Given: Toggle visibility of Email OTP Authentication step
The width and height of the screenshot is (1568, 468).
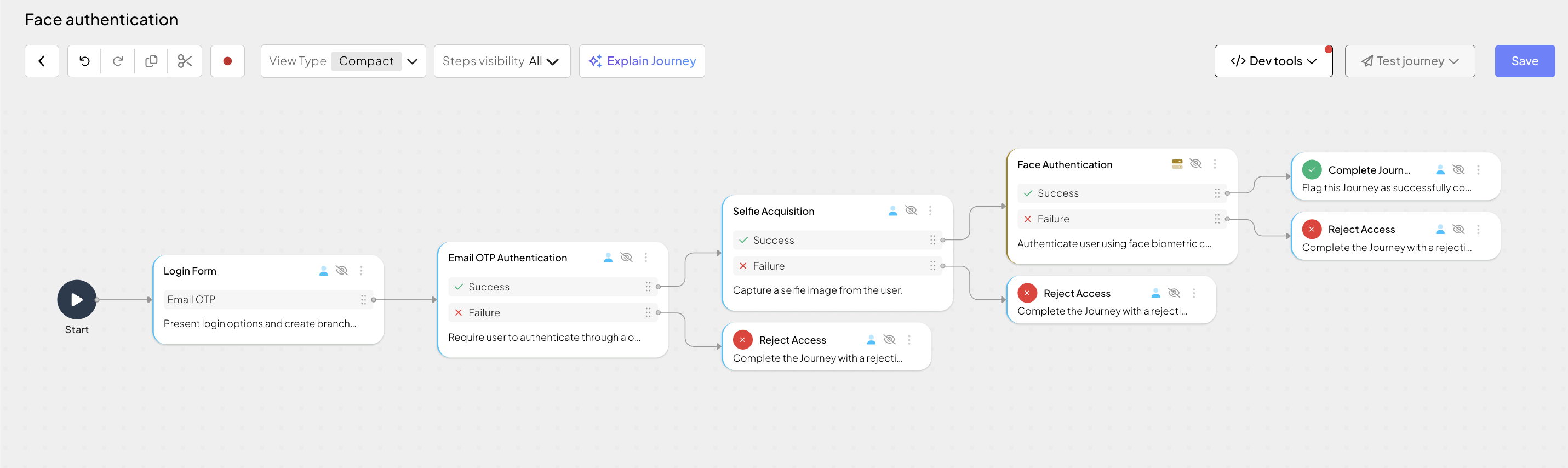Looking at the screenshot, I should tap(626, 258).
